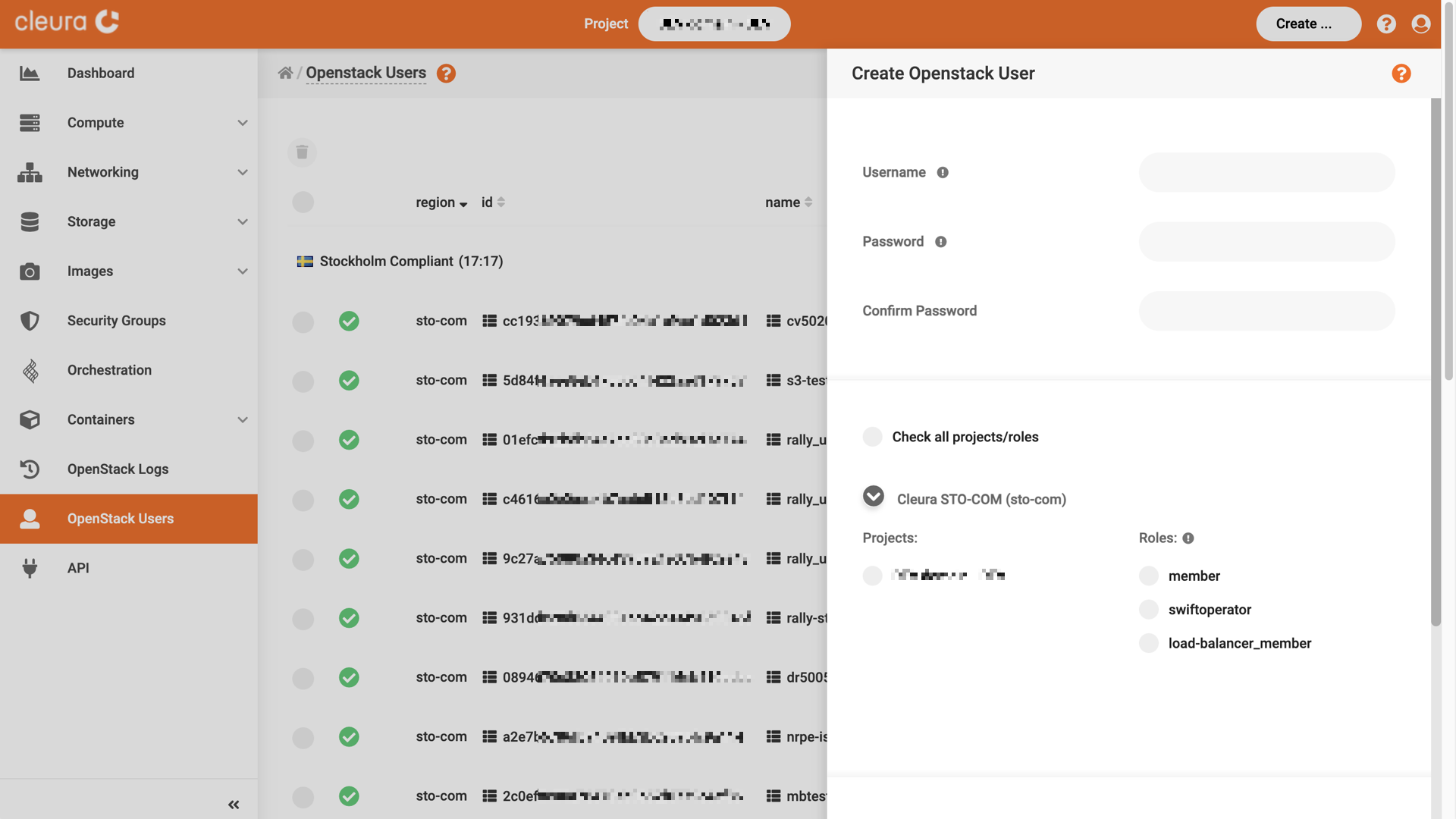Select the row with id c461
The width and height of the screenshot is (1456, 819).
pos(303,500)
